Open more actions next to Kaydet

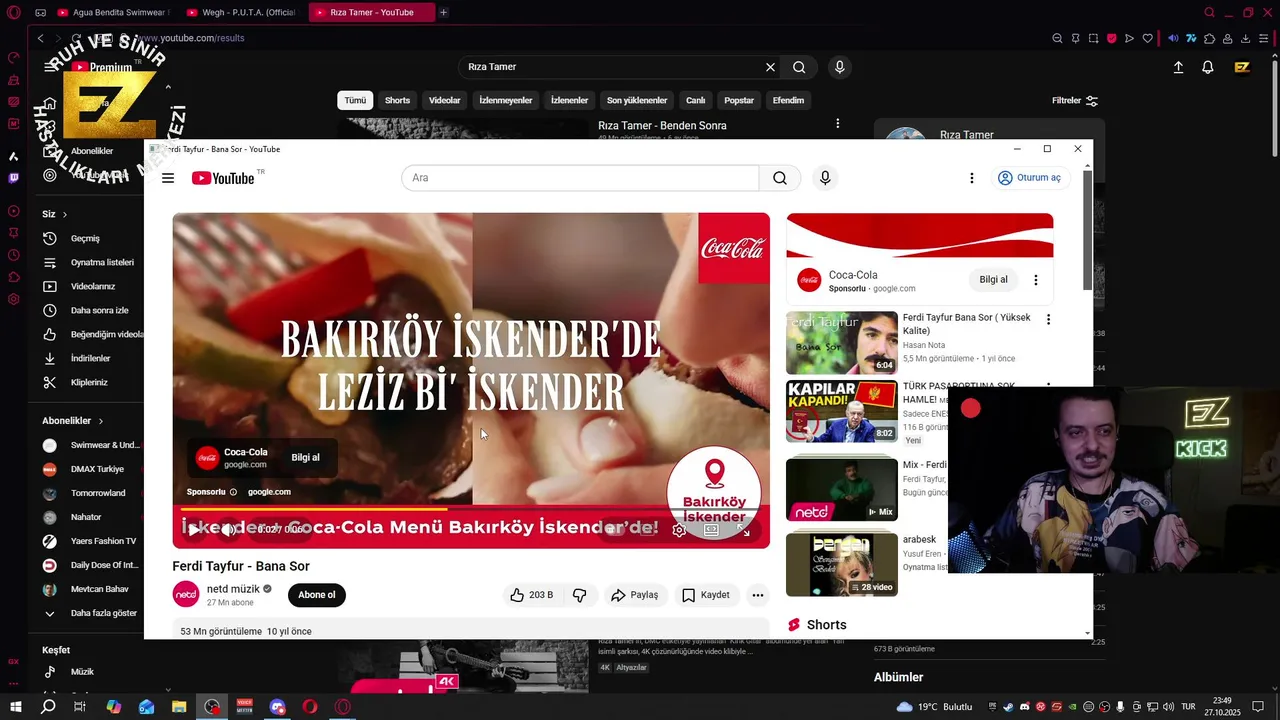758,595
